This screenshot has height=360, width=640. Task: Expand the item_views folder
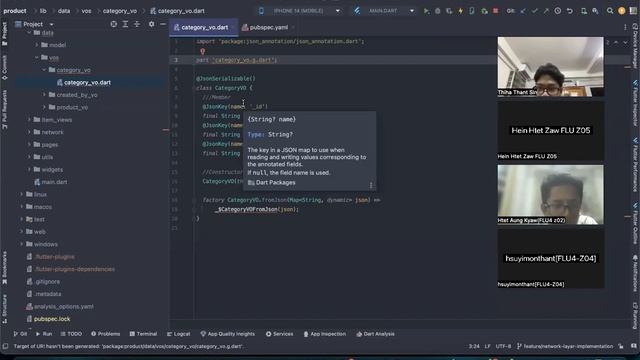[29, 120]
